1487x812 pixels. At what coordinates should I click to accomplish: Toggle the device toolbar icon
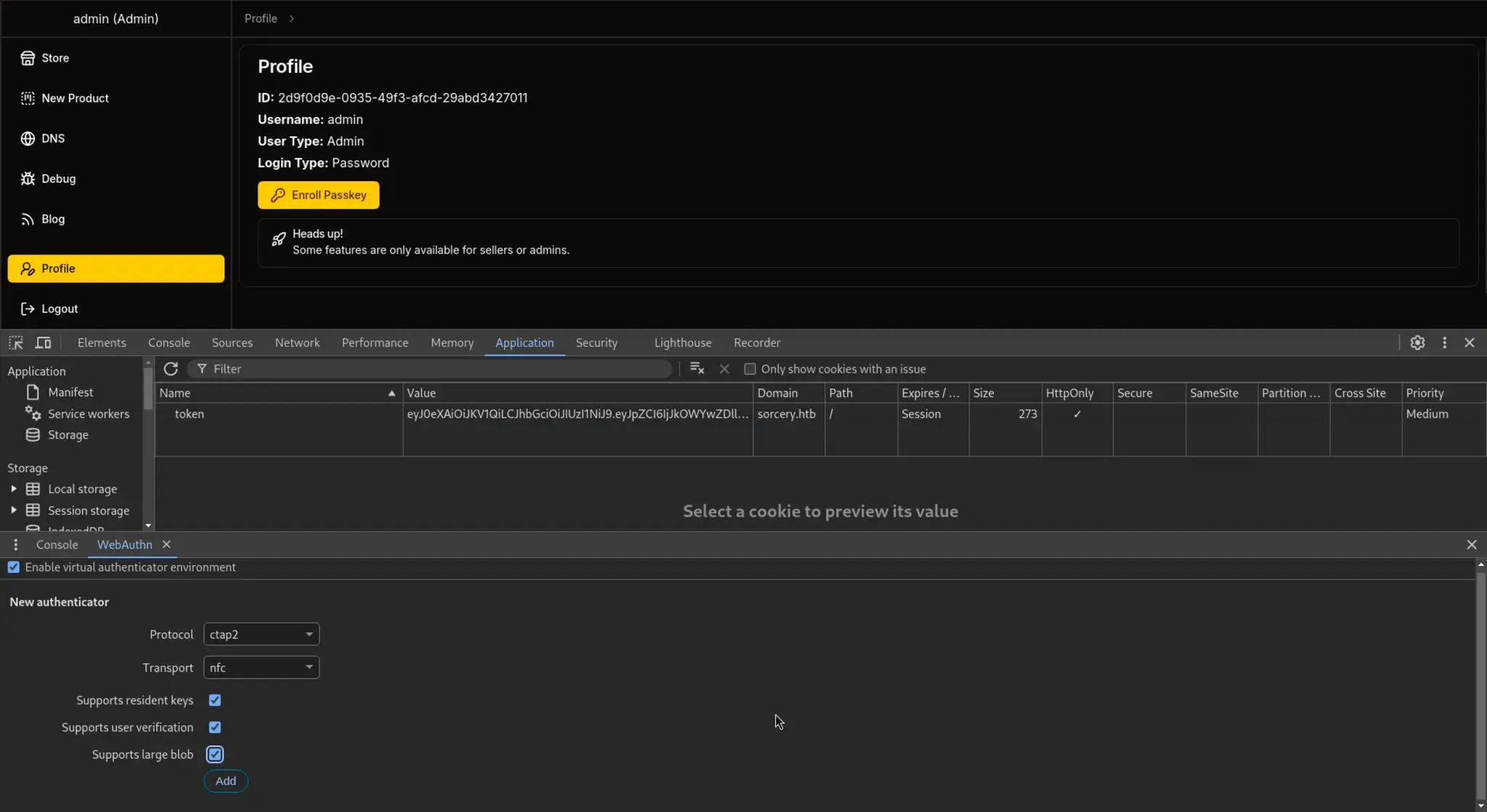click(x=44, y=343)
